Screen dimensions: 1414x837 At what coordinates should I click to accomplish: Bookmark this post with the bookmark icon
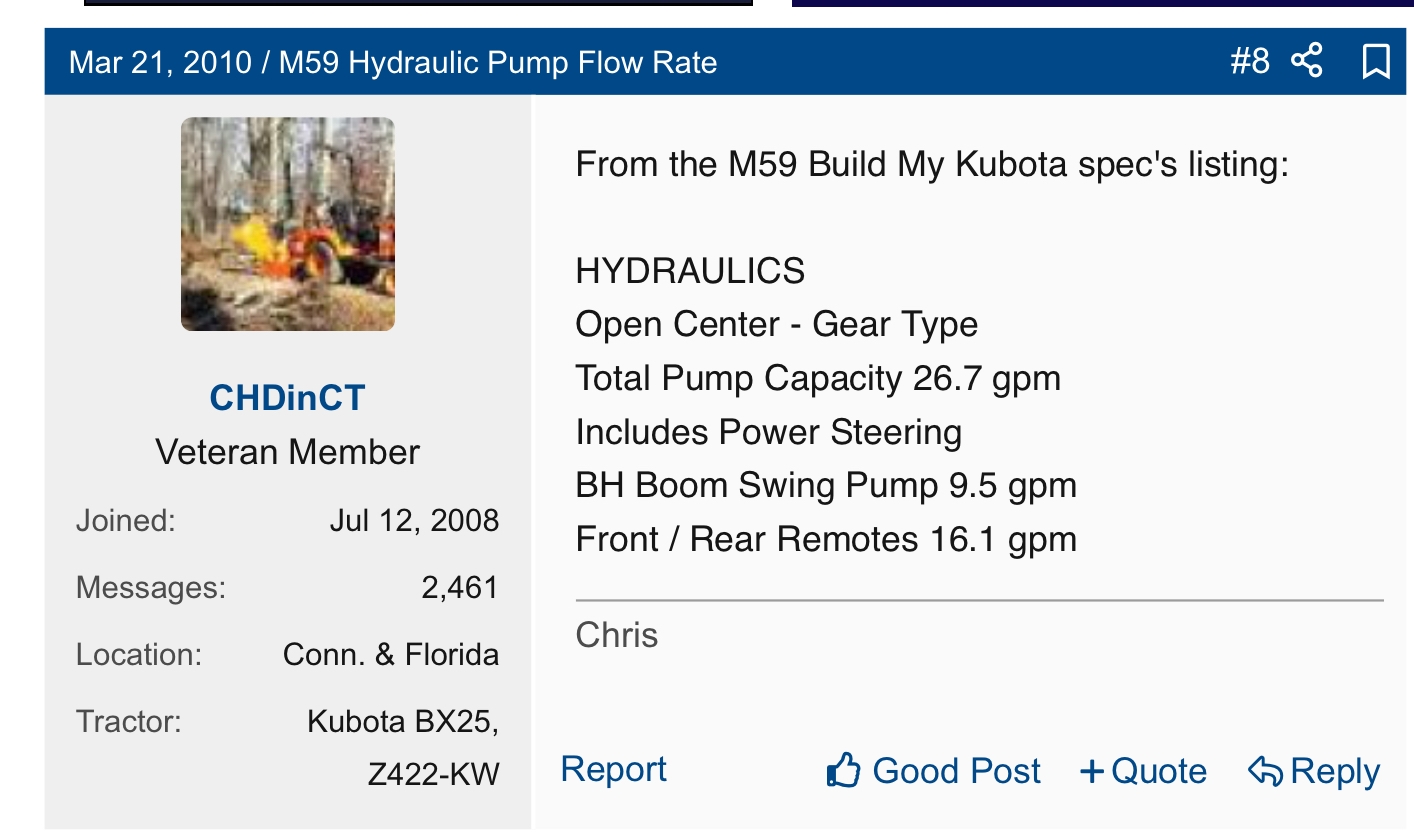pyautogui.click(x=1376, y=62)
